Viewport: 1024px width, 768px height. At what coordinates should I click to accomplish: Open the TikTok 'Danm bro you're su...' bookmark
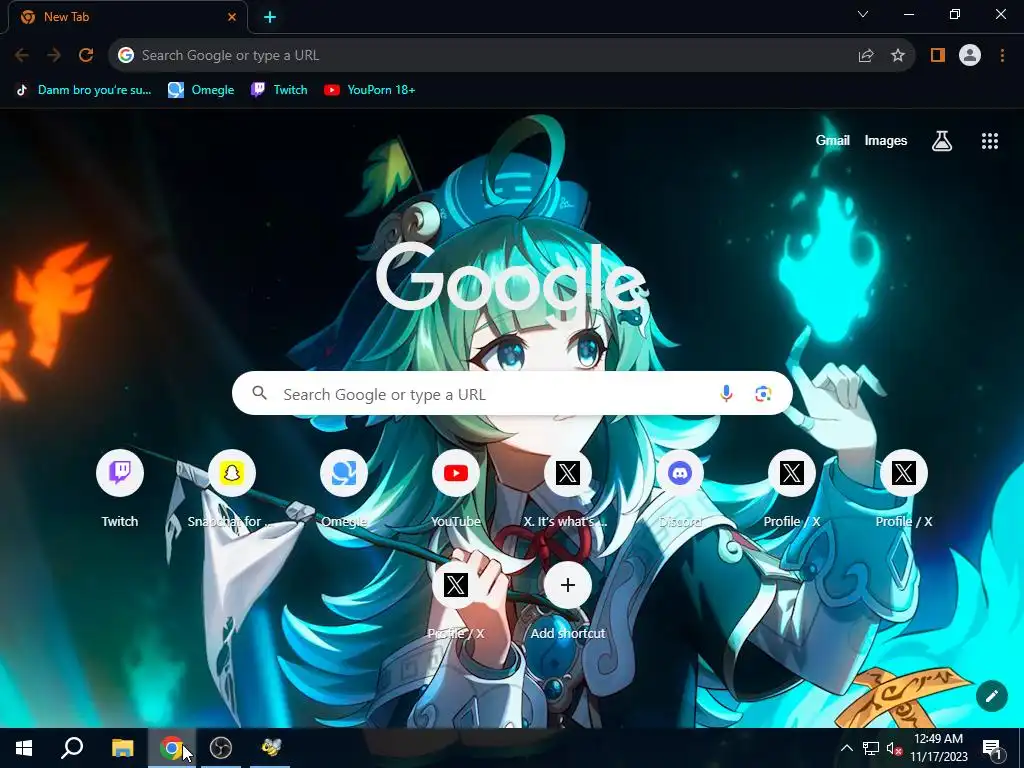tap(84, 90)
